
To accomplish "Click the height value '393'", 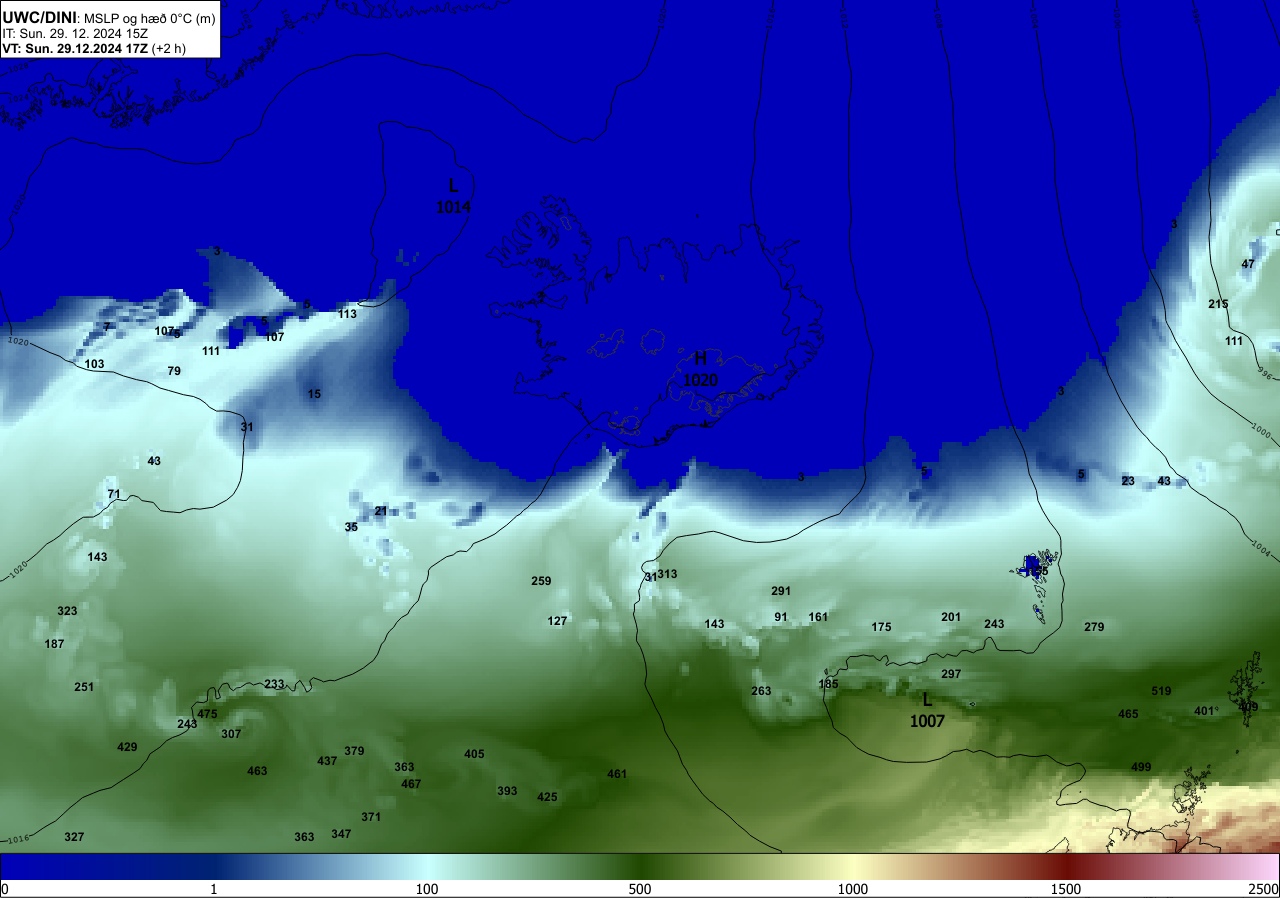I will coord(507,791).
